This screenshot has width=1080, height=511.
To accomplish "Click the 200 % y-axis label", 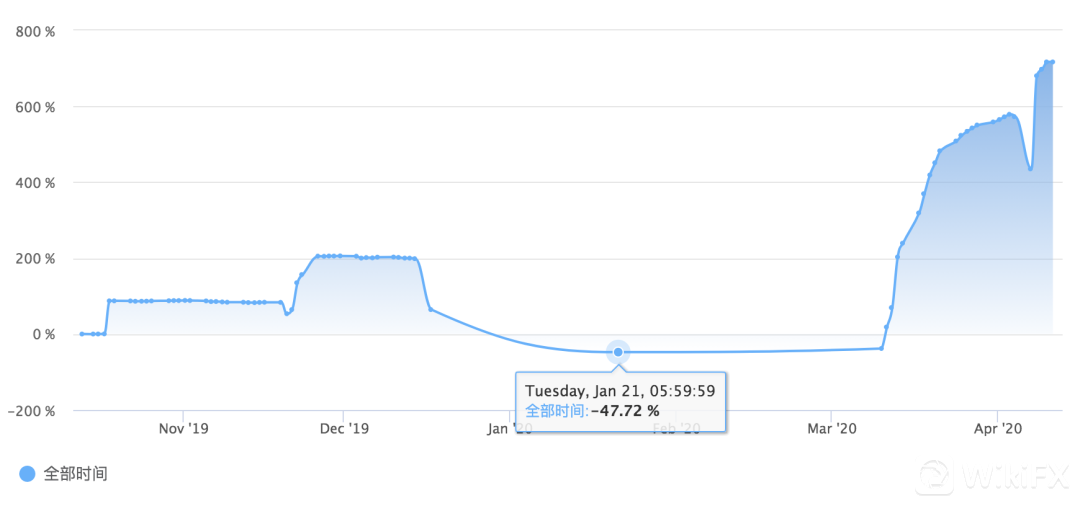I will pos(35,259).
